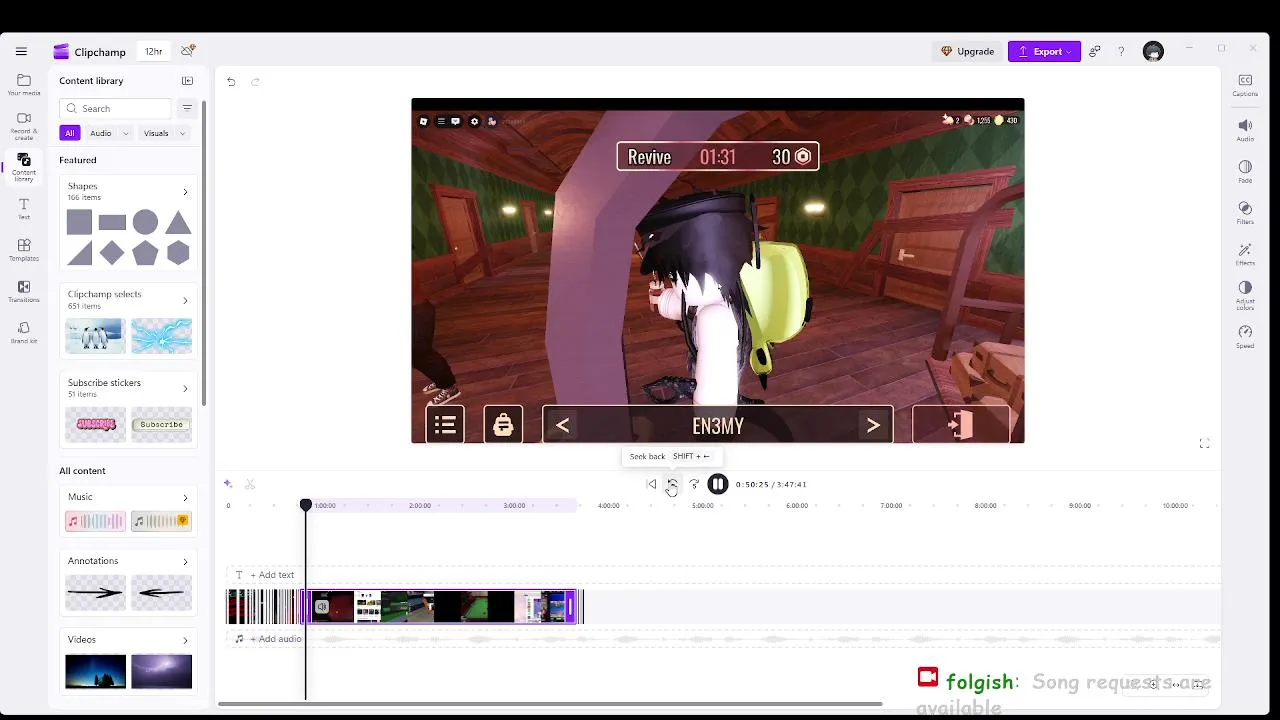The image size is (1280, 720).
Task: Open the Brand kit sidebar tab
Action: [24, 333]
